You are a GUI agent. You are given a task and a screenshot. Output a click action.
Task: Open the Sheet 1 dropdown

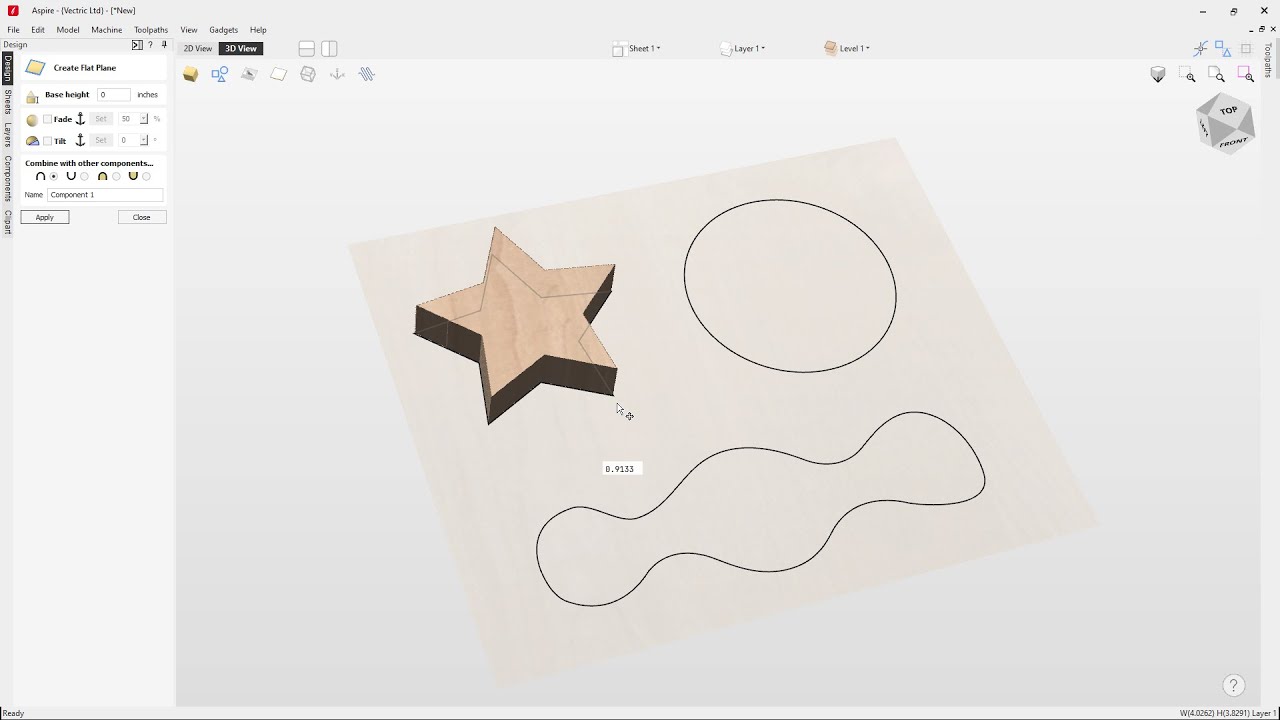tap(637, 48)
